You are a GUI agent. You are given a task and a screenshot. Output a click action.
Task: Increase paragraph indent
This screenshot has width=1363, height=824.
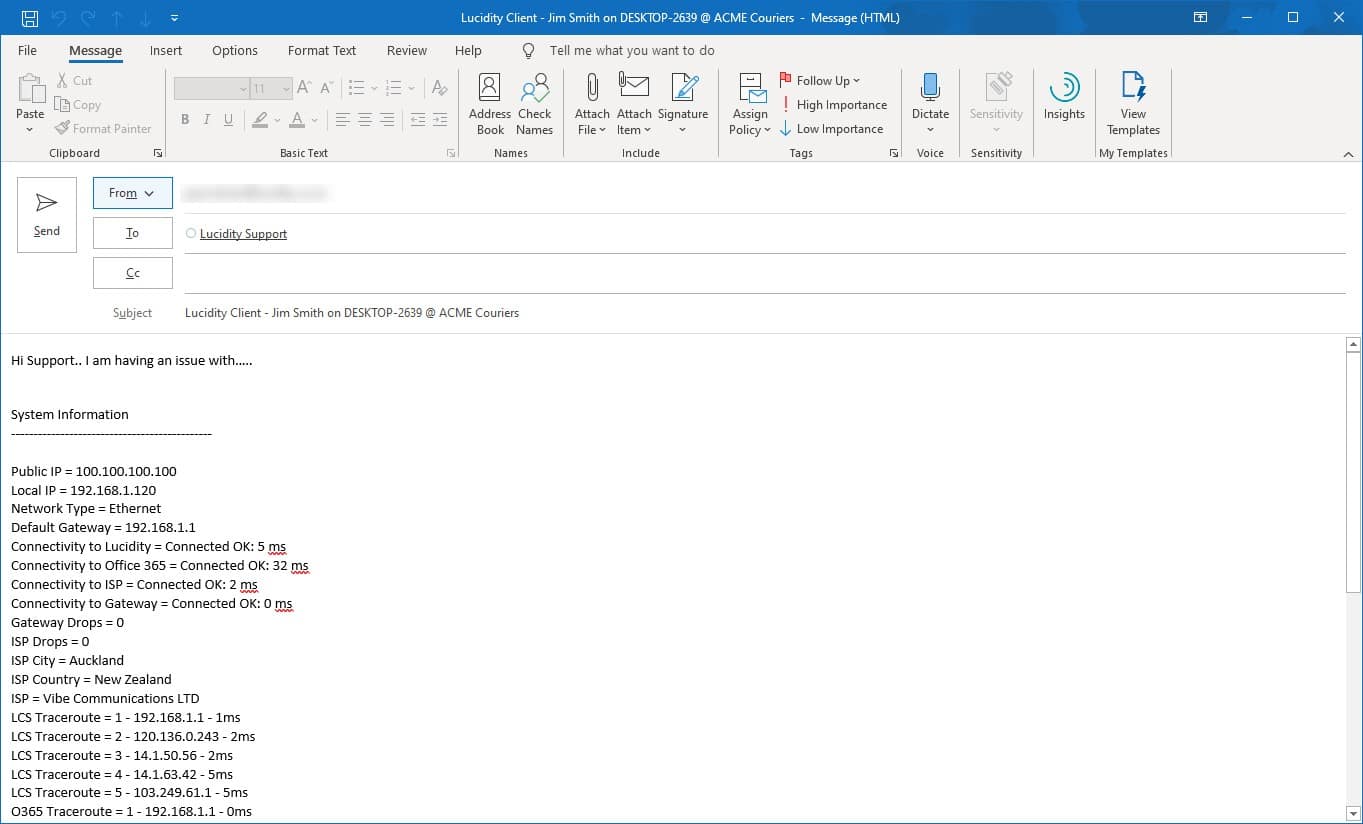440,120
